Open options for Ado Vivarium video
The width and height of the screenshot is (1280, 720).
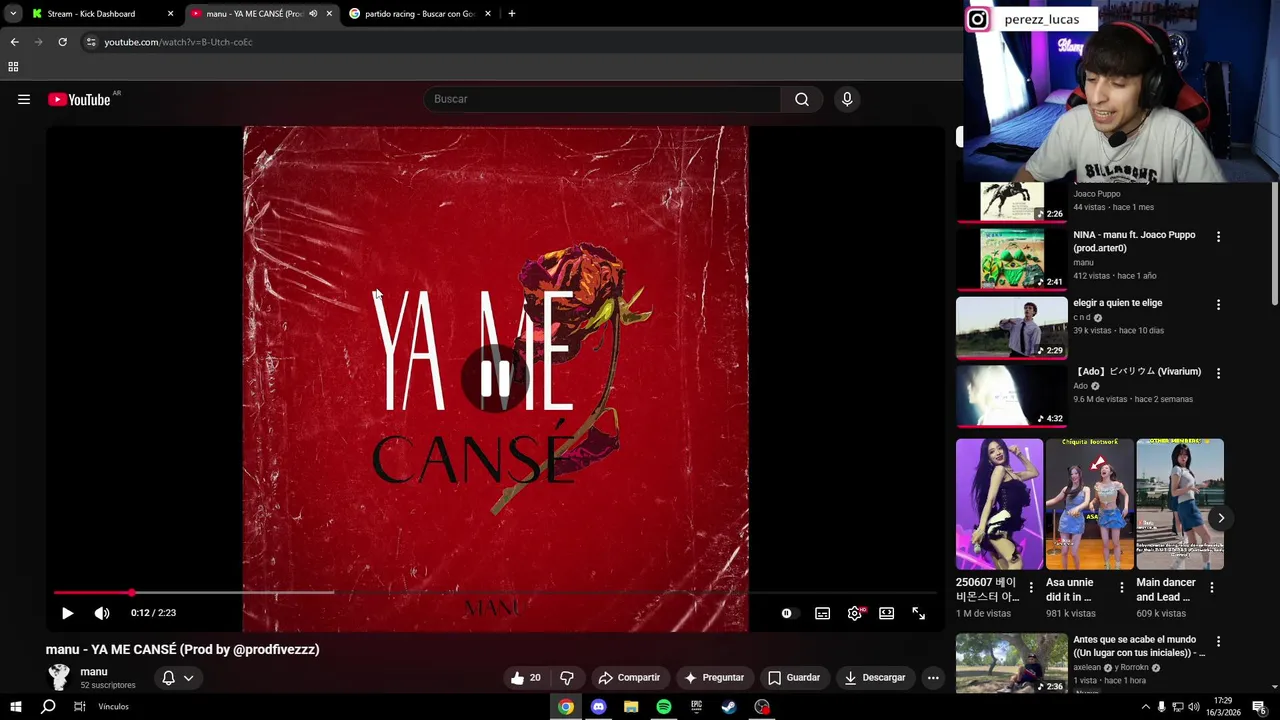point(1218,373)
